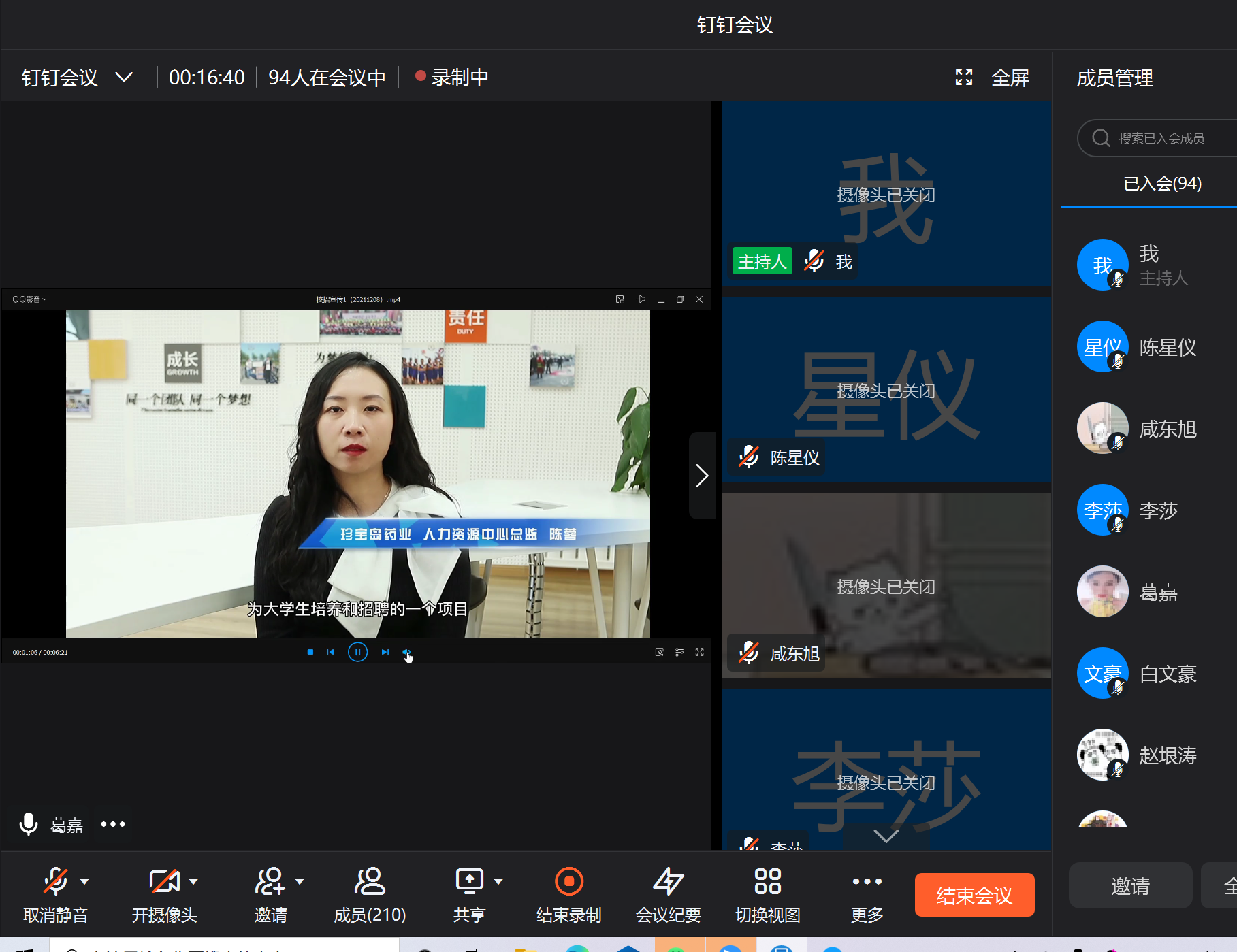Click the orange 结束会议 button
The image size is (1237, 952).
[x=974, y=895]
